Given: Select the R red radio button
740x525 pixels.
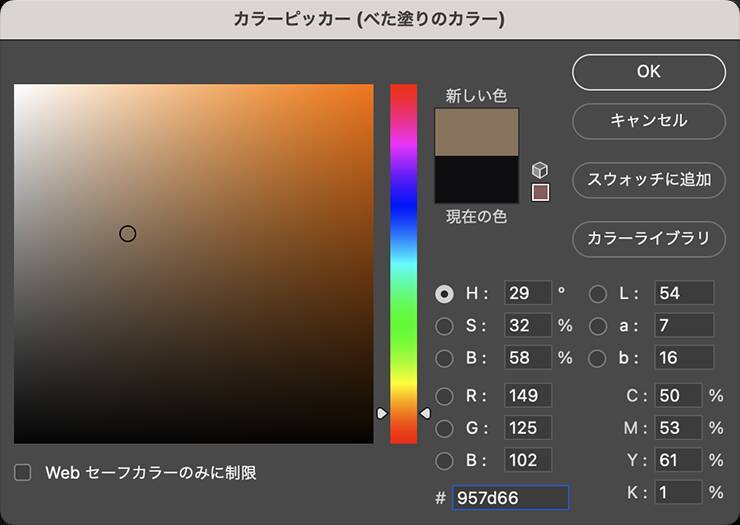Looking at the screenshot, I should [x=445, y=396].
